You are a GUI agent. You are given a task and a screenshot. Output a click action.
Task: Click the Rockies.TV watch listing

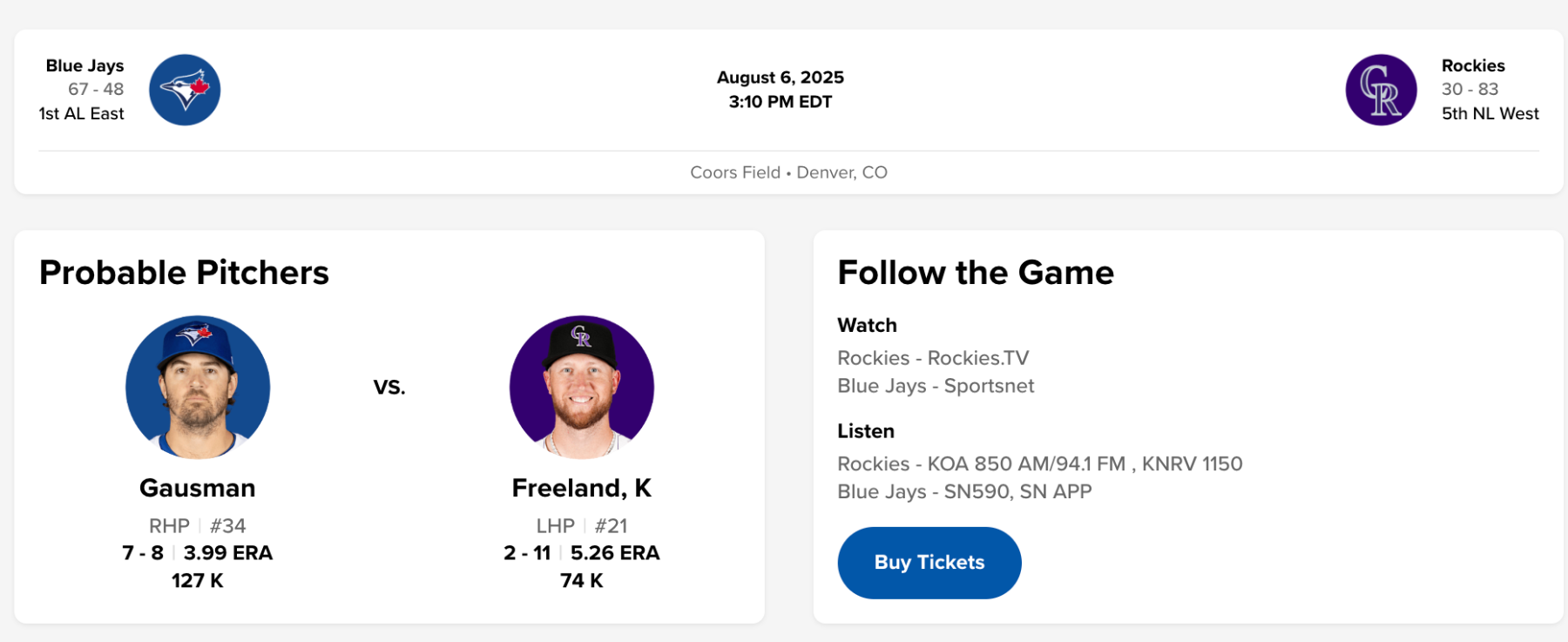click(933, 358)
